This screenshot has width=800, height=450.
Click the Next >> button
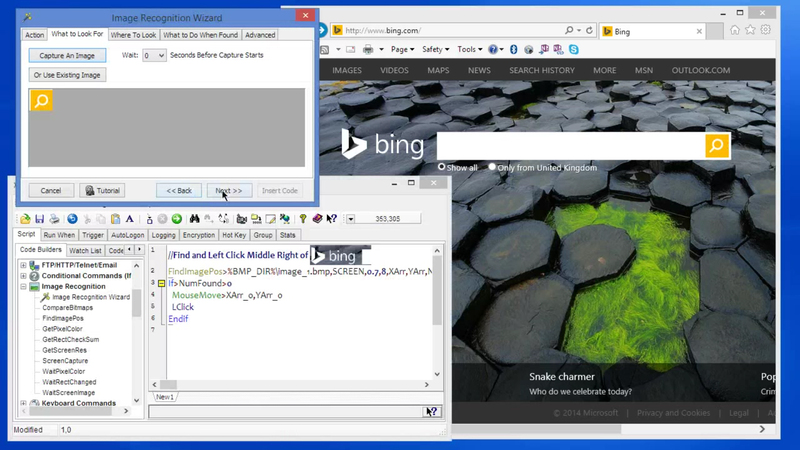tap(229, 190)
